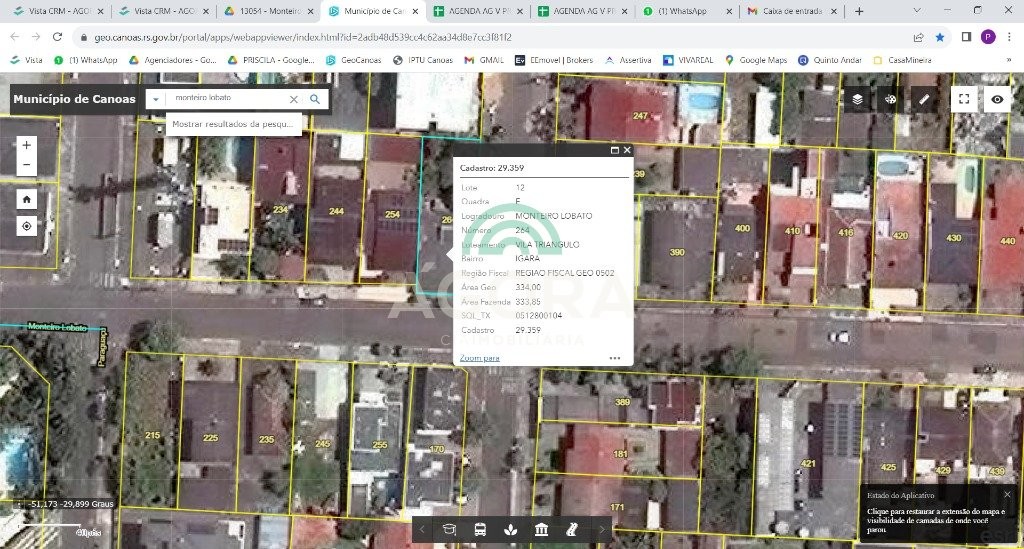Open the GMAIL bookmark

click(x=484, y=60)
